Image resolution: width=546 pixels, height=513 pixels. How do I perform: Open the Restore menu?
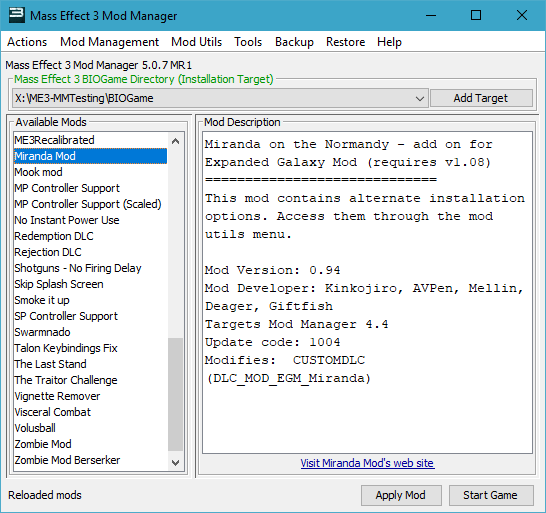click(345, 42)
